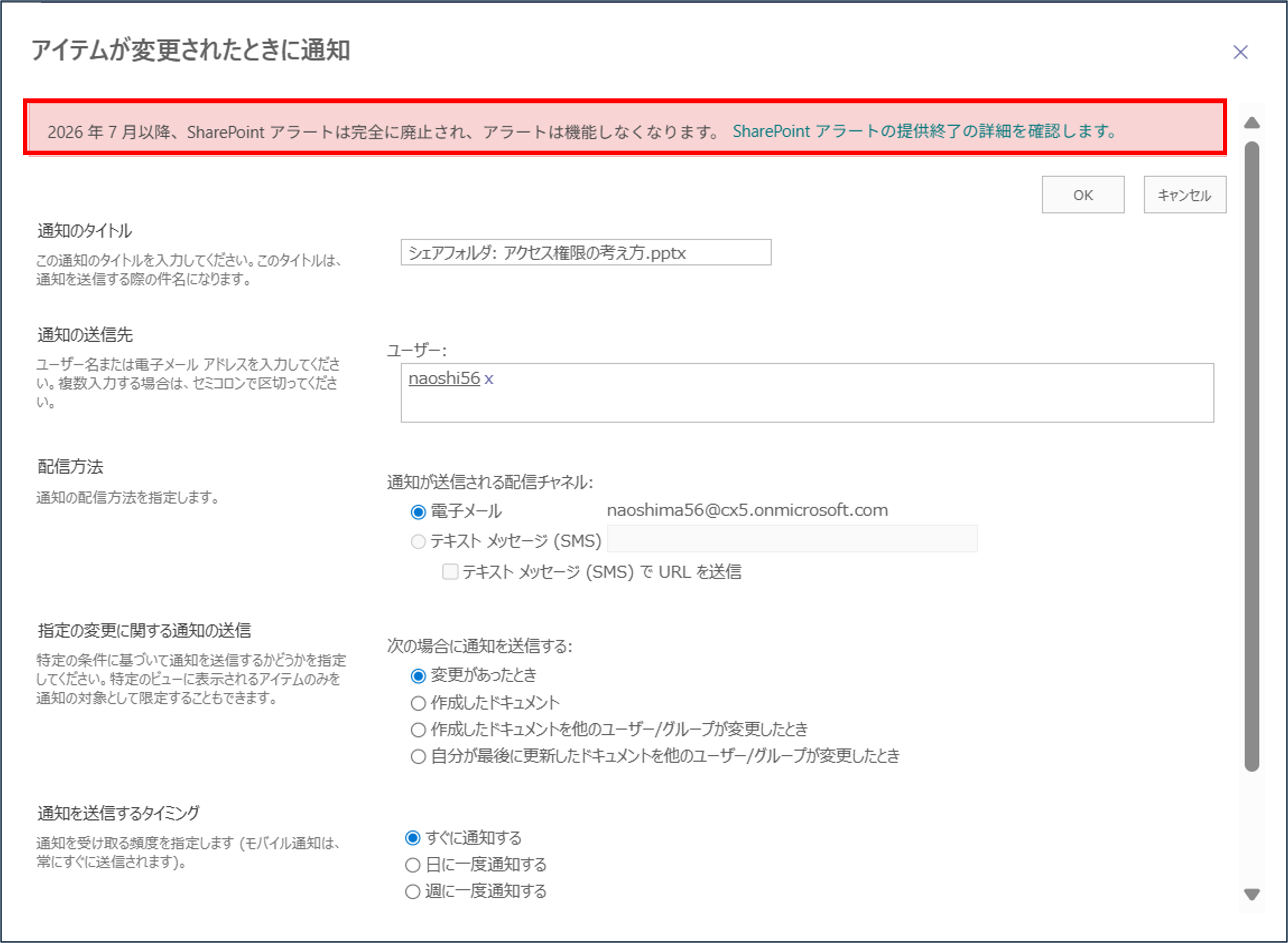Open the SharePoint アラートの提供終了 details link

point(925,131)
